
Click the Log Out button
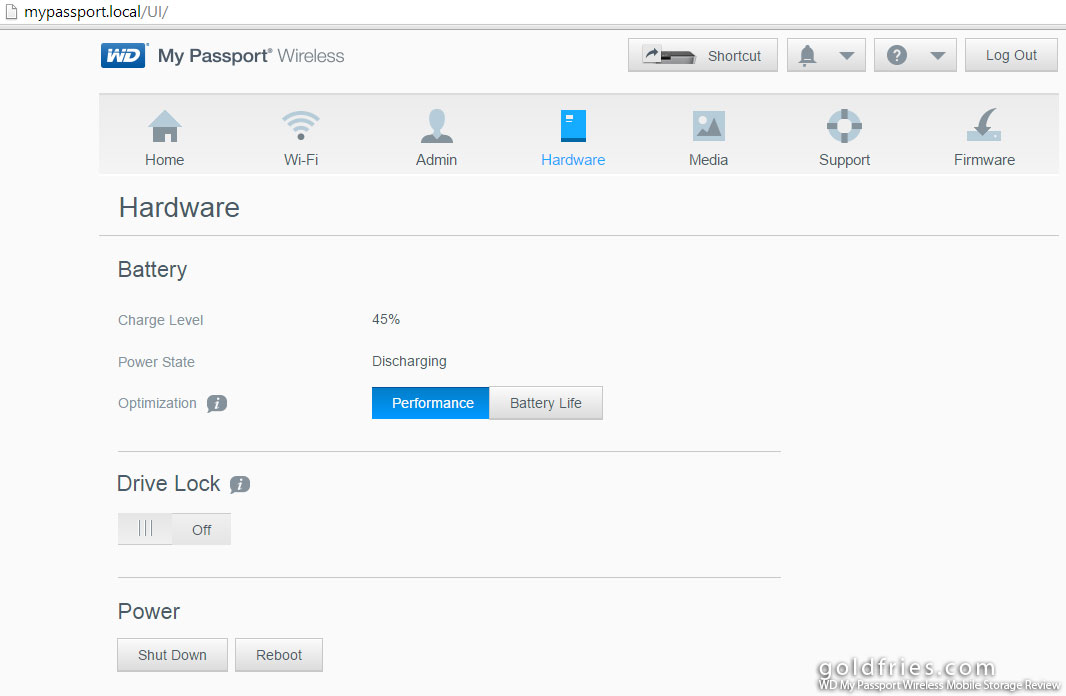[x=1011, y=55]
